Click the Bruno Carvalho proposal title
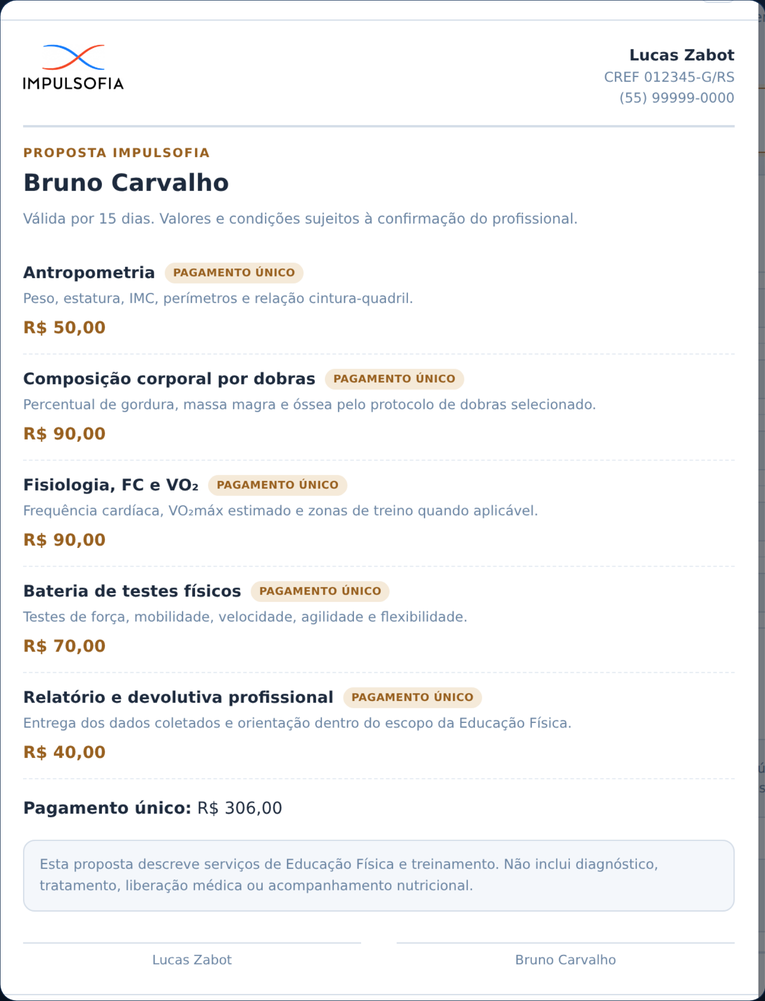The image size is (765, 1001). tap(126, 183)
